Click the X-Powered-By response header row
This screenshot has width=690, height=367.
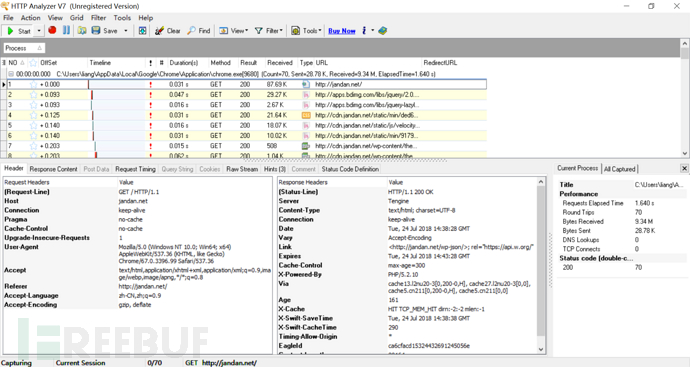[x=407, y=274]
